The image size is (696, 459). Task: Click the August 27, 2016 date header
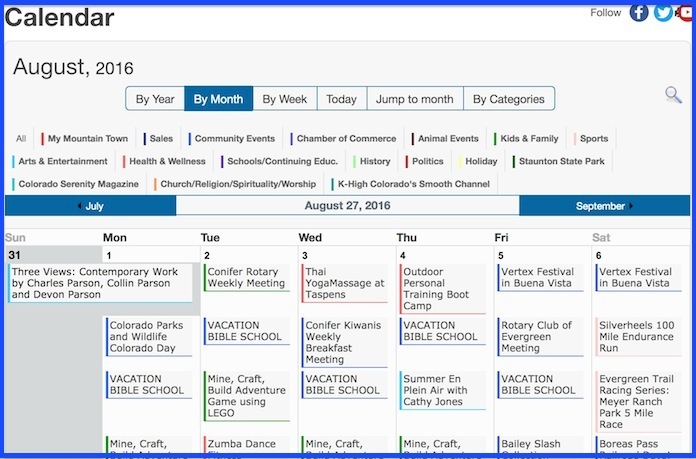click(x=347, y=206)
